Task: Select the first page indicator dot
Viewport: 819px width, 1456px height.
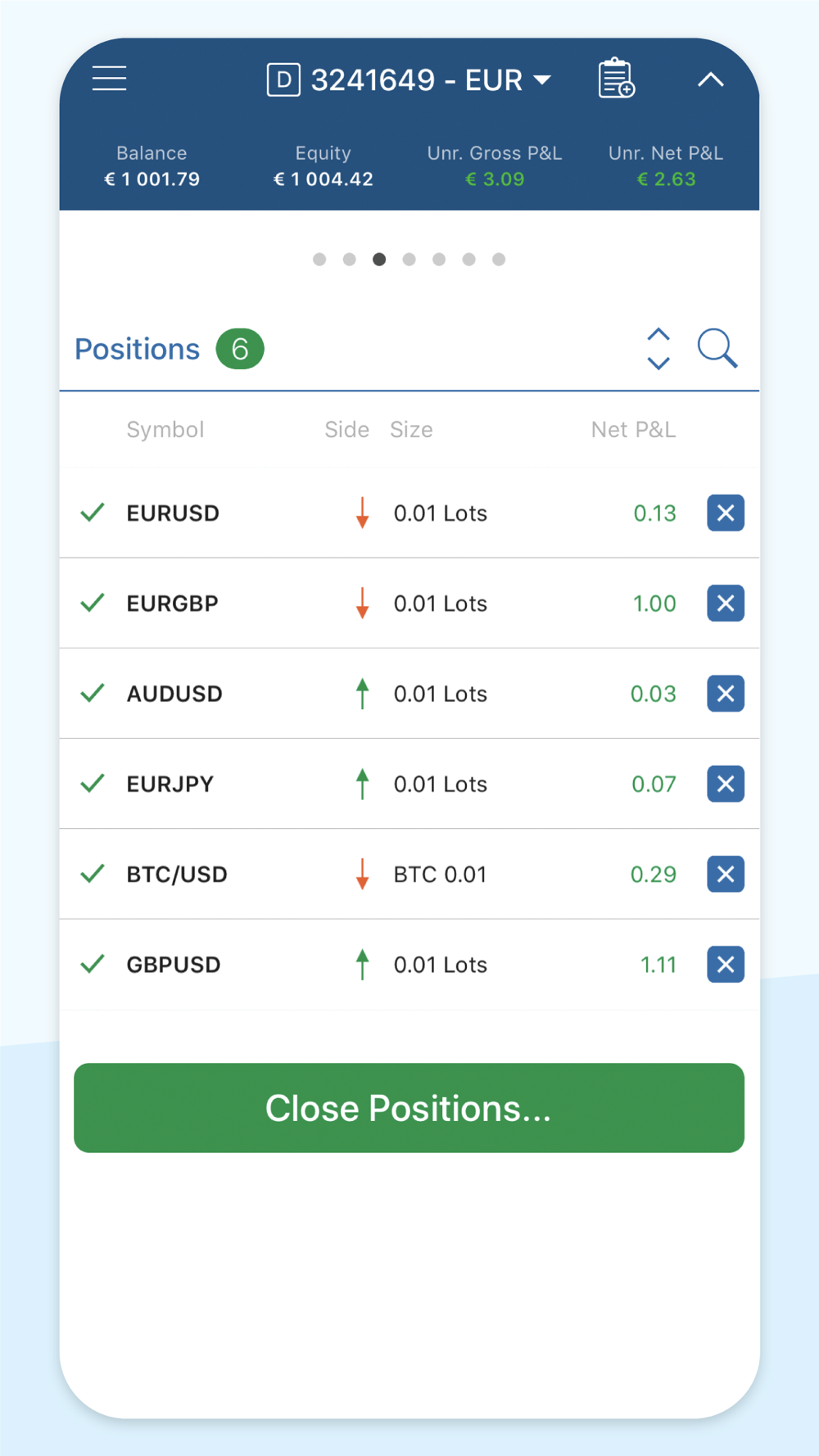Action: click(319, 260)
